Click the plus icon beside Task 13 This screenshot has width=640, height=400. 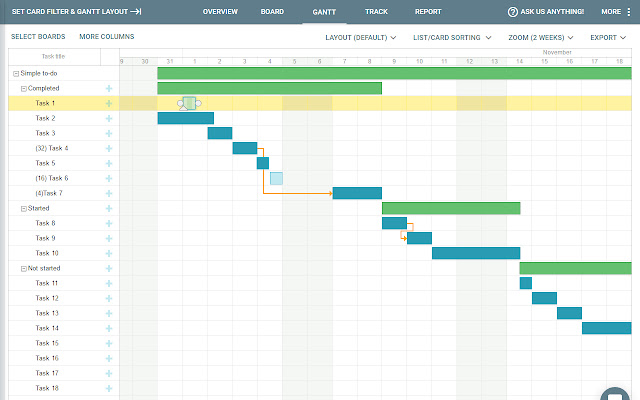click(x=109, y=313)
